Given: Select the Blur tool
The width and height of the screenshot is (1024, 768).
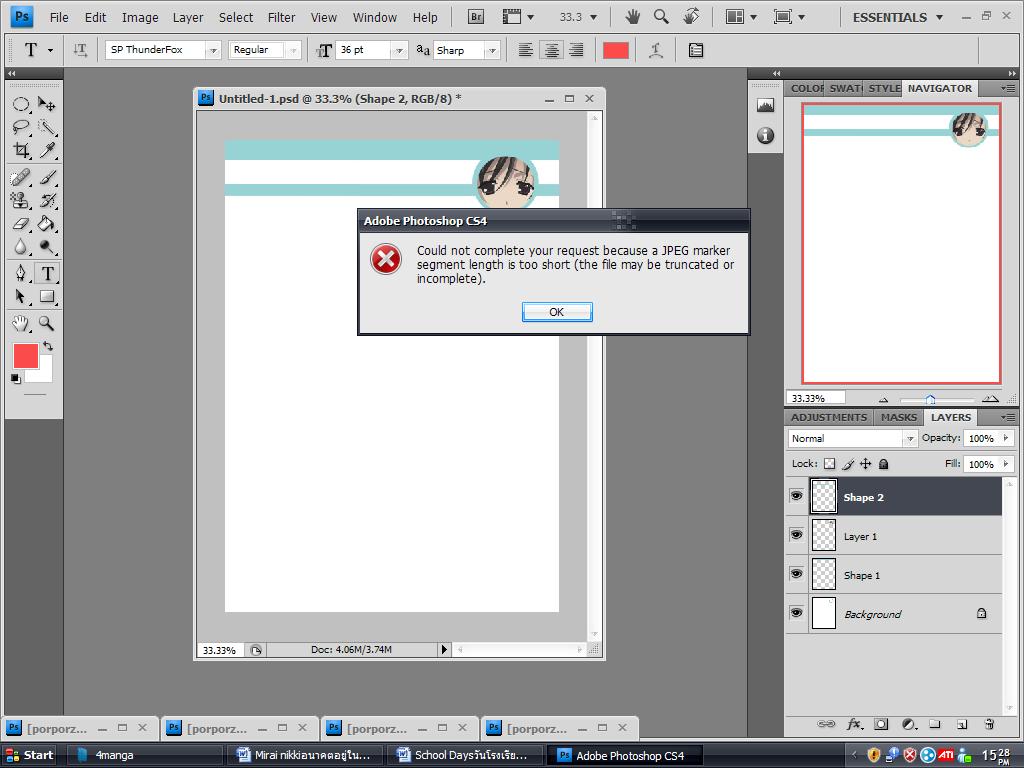Looking at the screenshot, I should coord(21,246).
